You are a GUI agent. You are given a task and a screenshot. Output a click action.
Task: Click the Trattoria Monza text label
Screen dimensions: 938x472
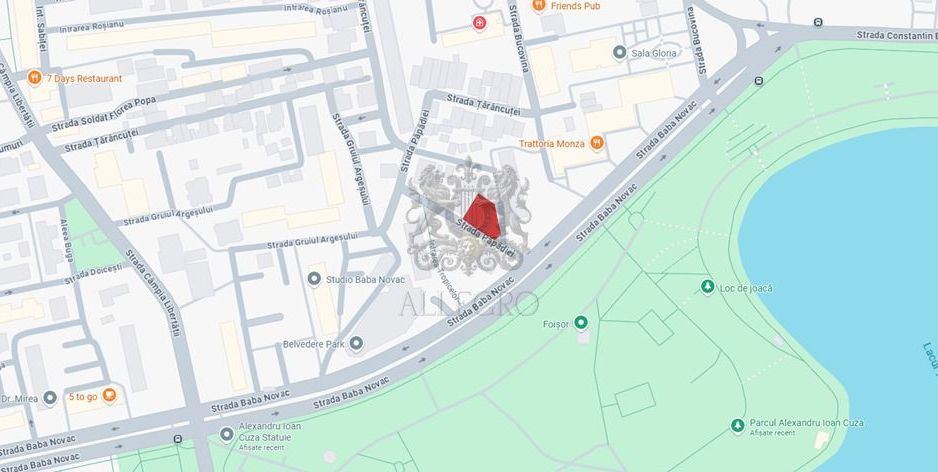pyautogui.click(x=552, y=144)
